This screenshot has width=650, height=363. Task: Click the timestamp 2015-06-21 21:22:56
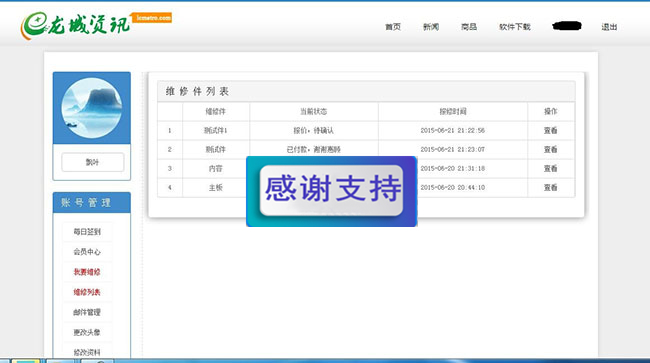pyautogui.click(x=453, y=131)
